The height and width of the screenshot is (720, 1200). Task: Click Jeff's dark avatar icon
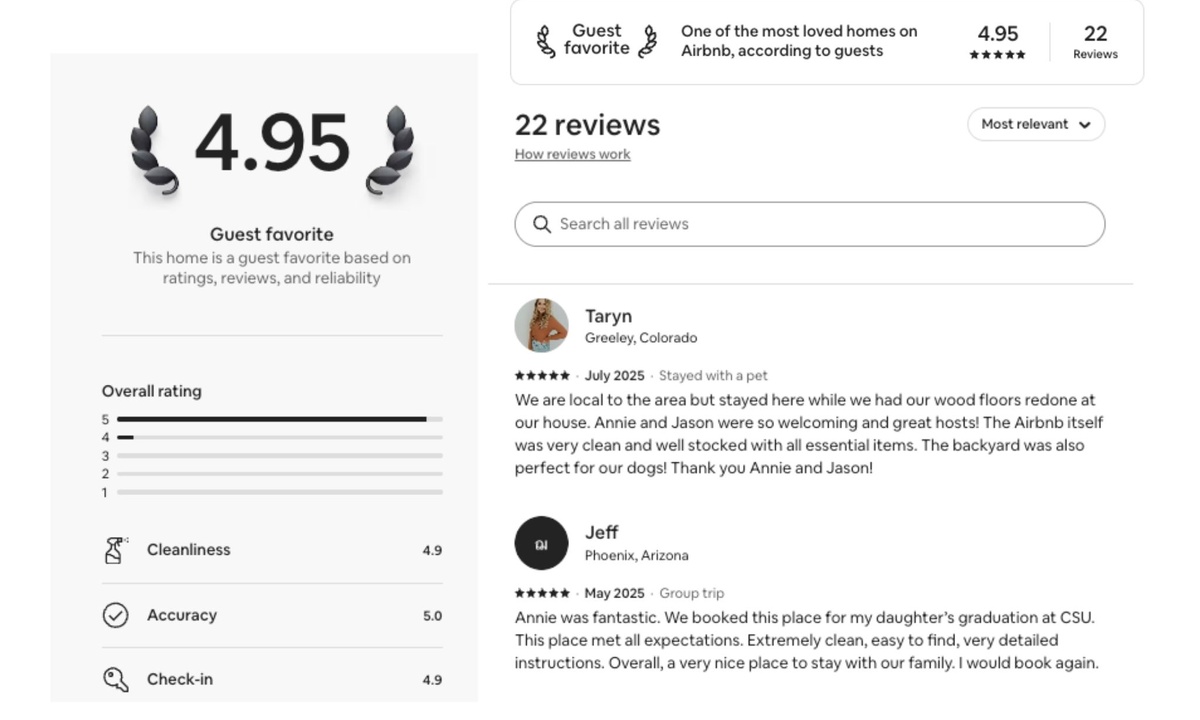click(x=541, y=543)
